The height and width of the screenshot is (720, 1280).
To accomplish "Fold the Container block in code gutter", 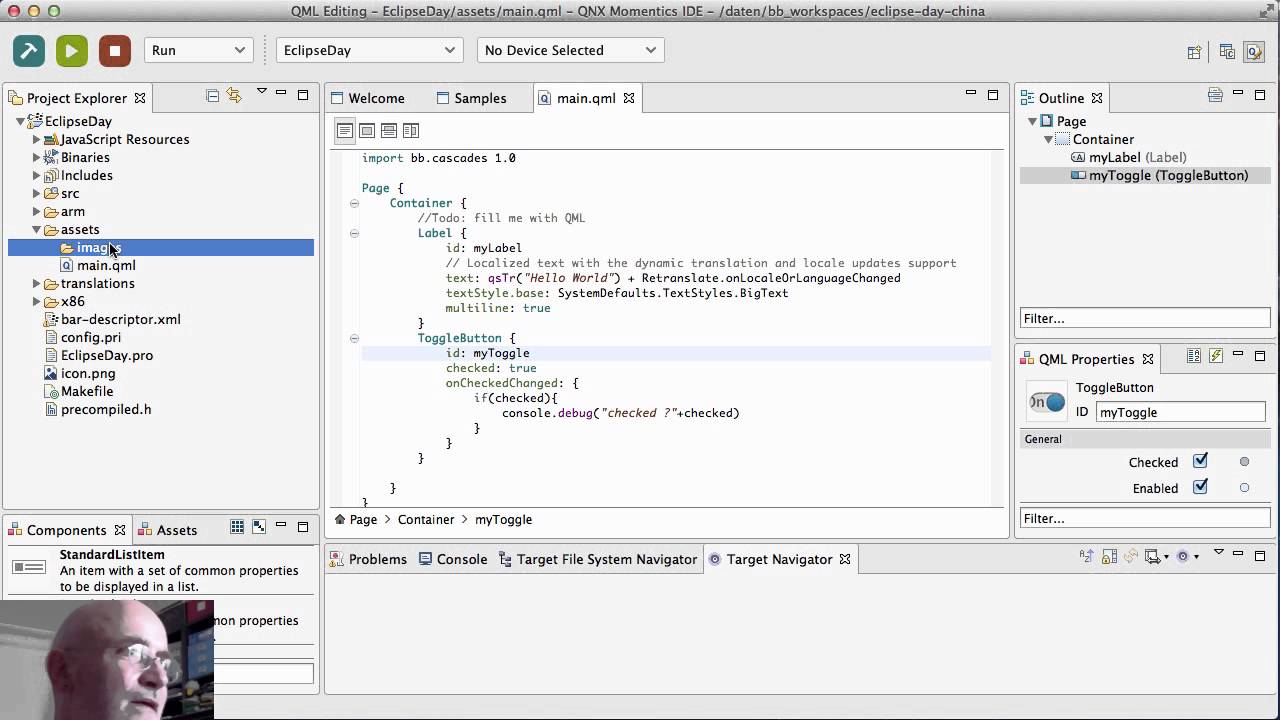I will tap(354, 203).
